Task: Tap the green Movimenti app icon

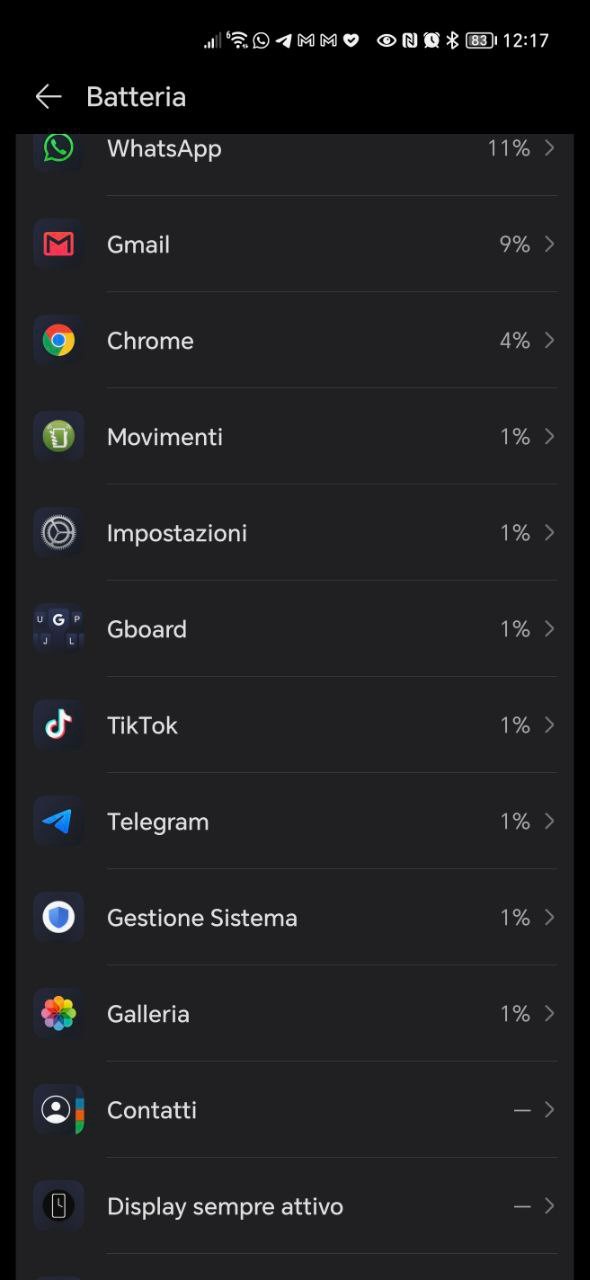Action: 58,437
